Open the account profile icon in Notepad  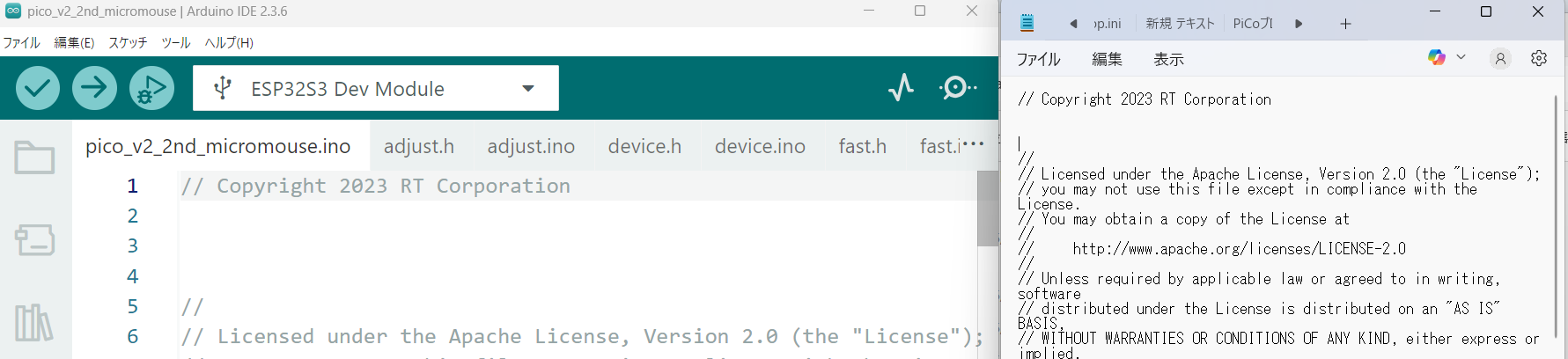coord(1500,58)
